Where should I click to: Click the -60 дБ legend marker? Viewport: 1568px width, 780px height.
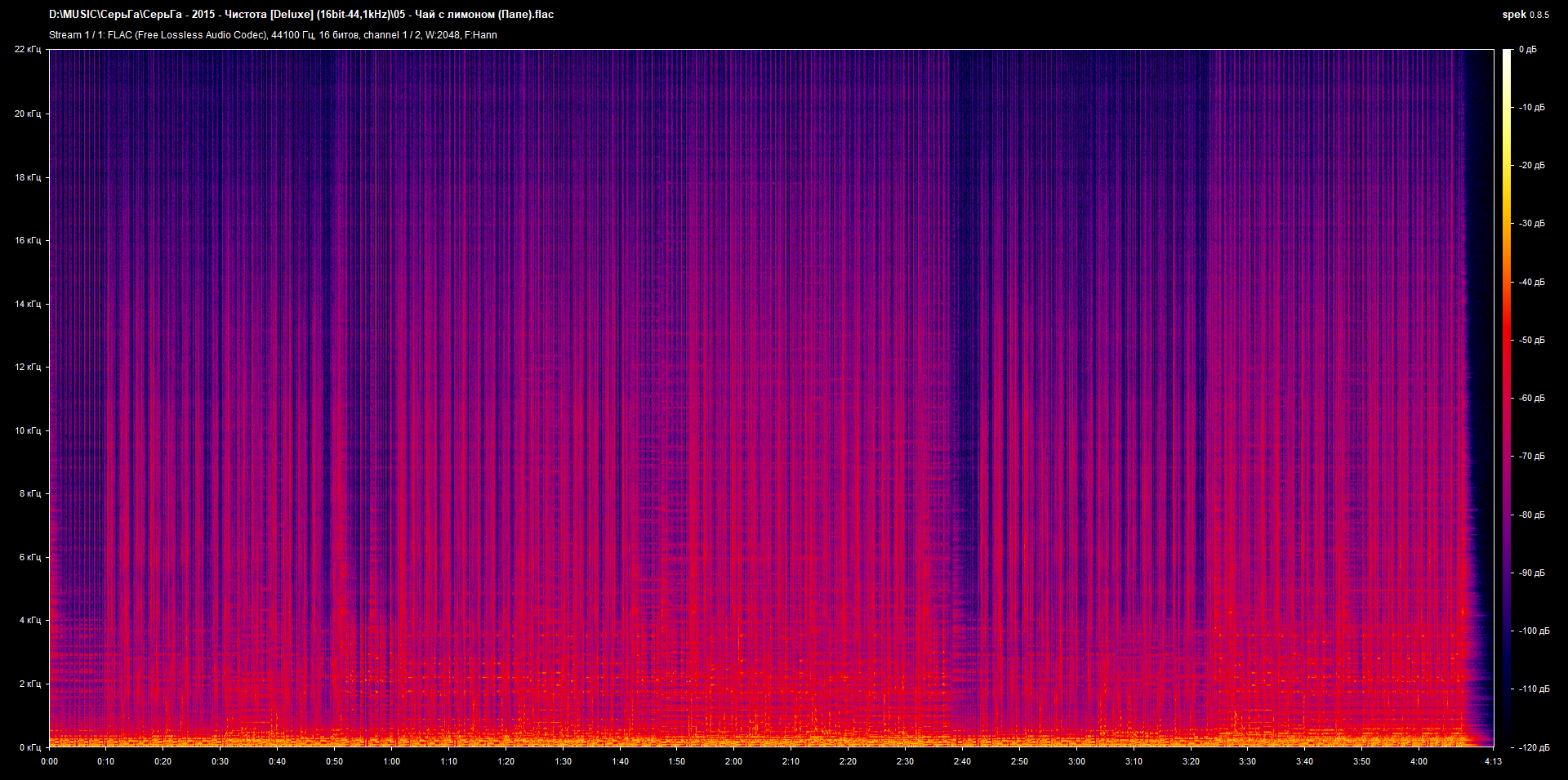tap(1530, 399)
